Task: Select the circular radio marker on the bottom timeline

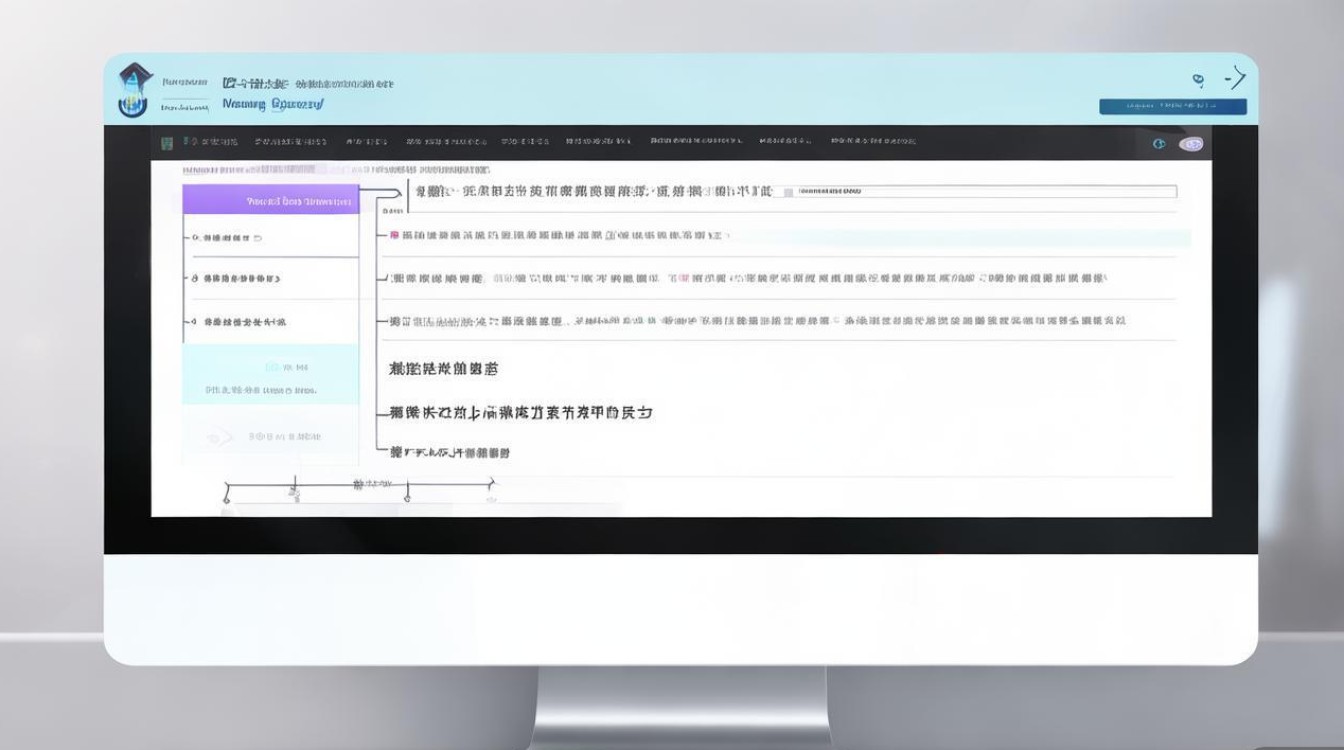Action: pyautogui.click(x=407, y=499)
